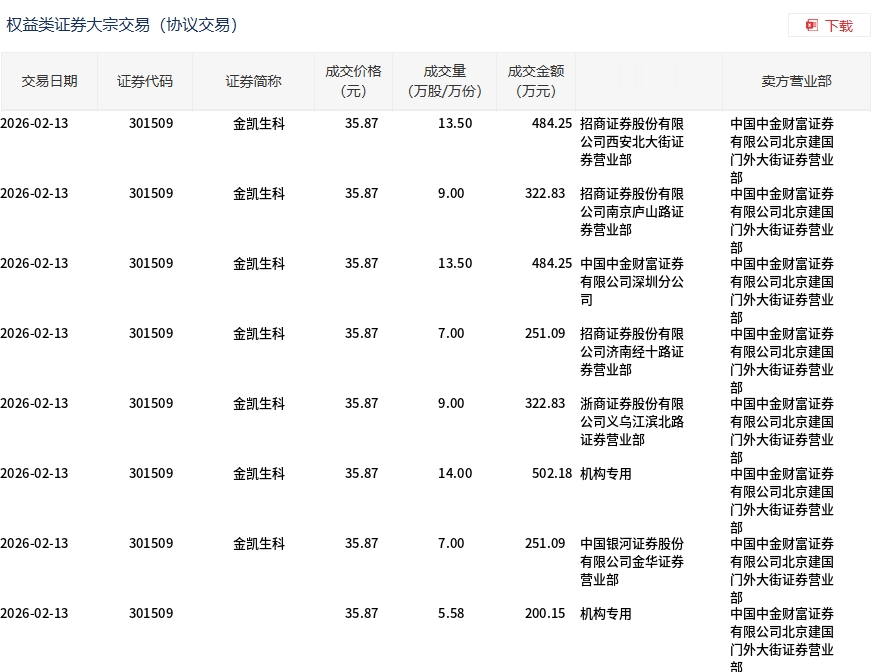Click code 301509 in the 南京庐山路 row
Viewport: 872px width, 672px height.
coord(151,194)
